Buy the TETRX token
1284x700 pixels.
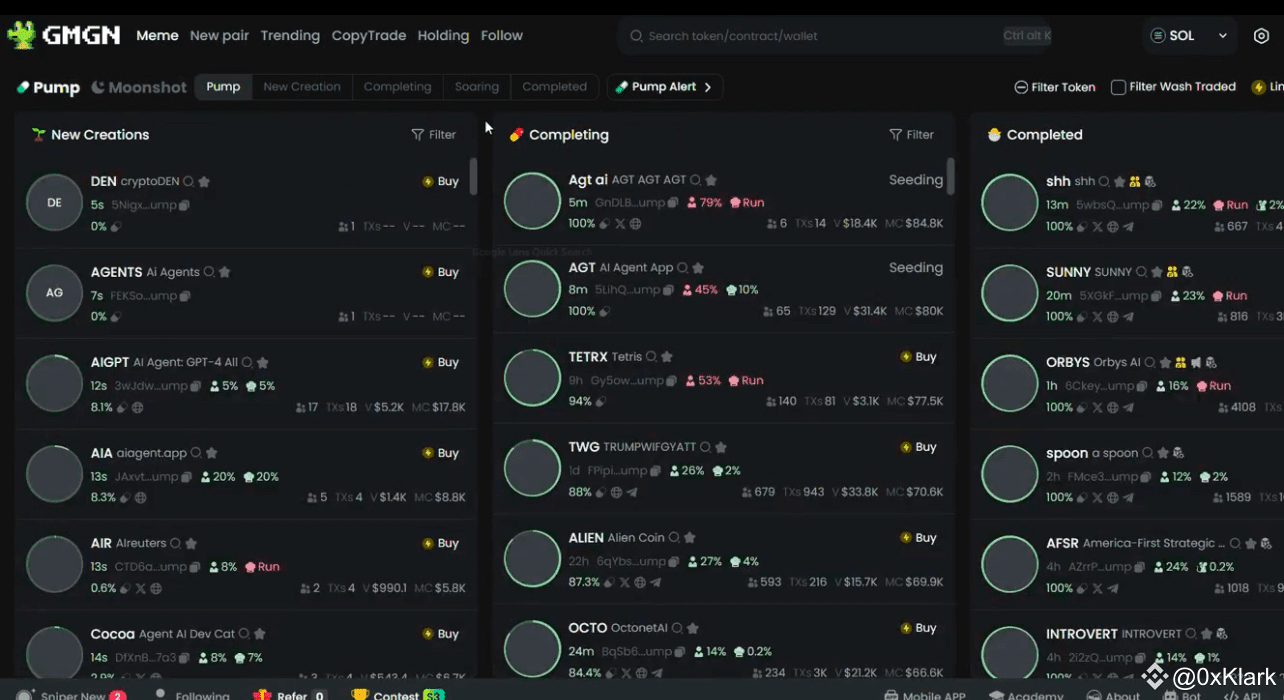(x=918, y=357)
